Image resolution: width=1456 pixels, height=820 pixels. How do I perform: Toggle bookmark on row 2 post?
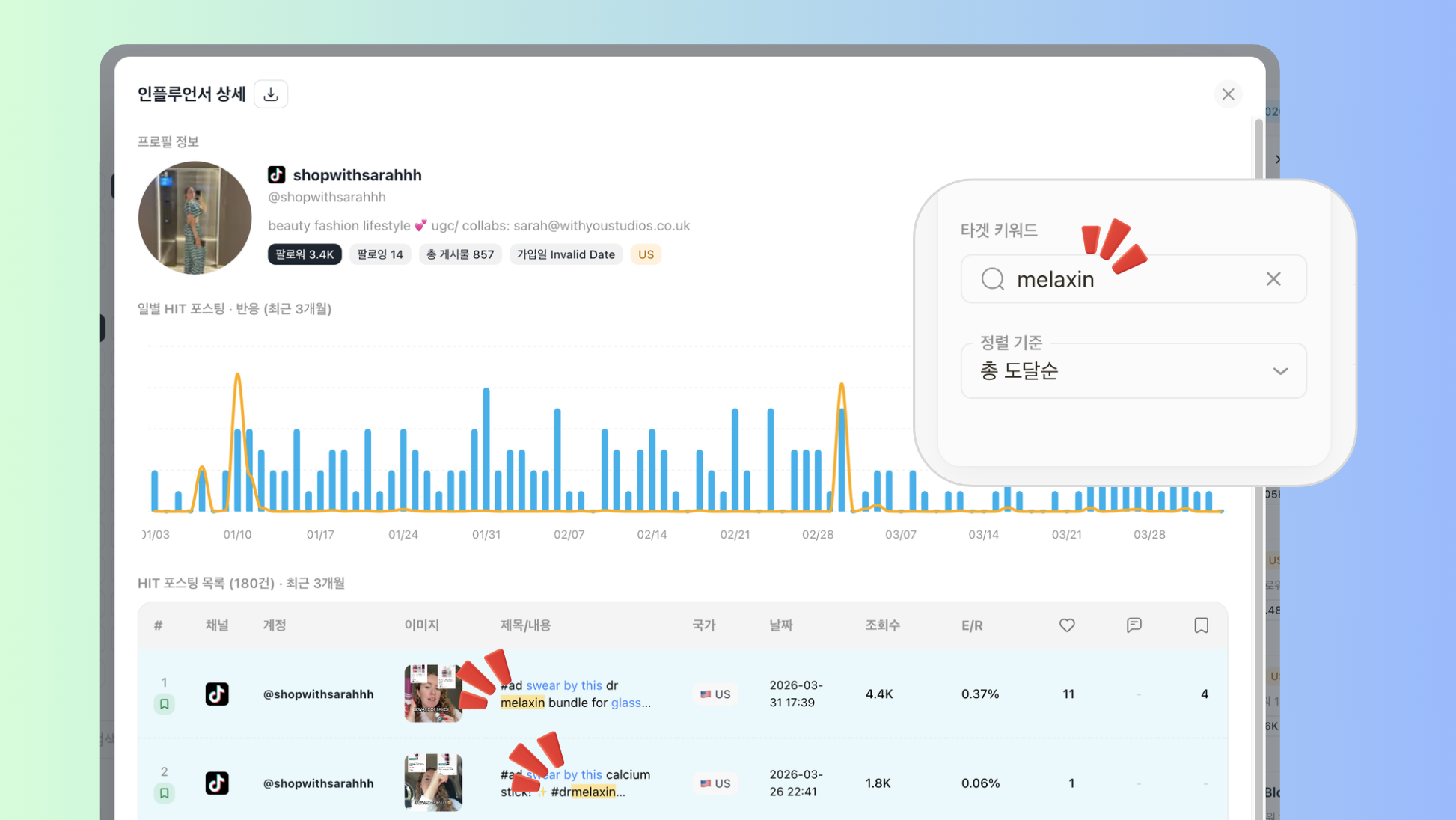165,793
